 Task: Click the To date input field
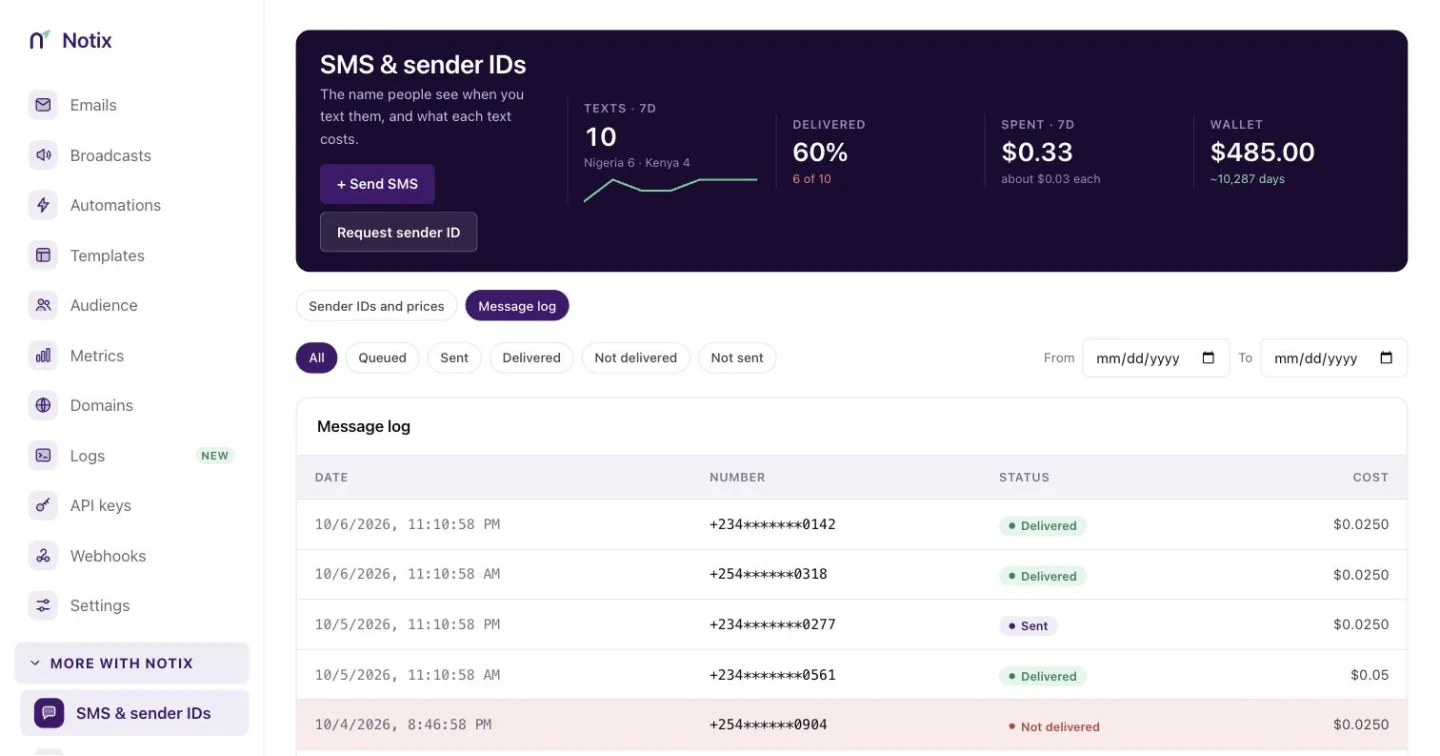[x=1334, y=358]
